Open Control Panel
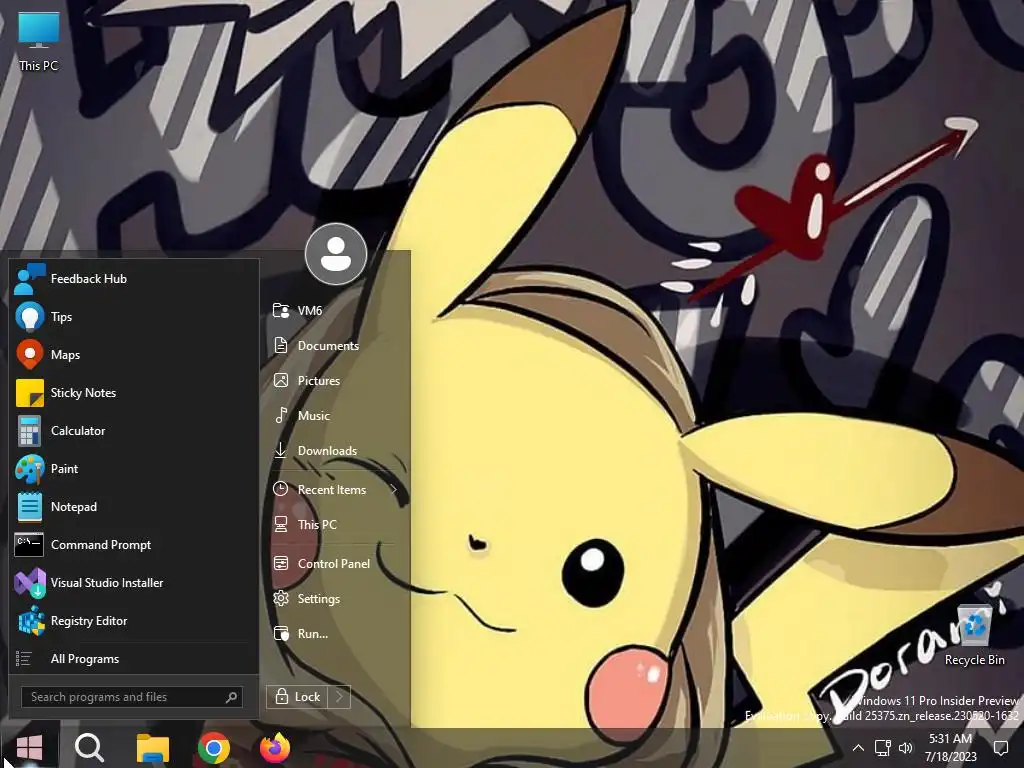 tap(336, 564)
